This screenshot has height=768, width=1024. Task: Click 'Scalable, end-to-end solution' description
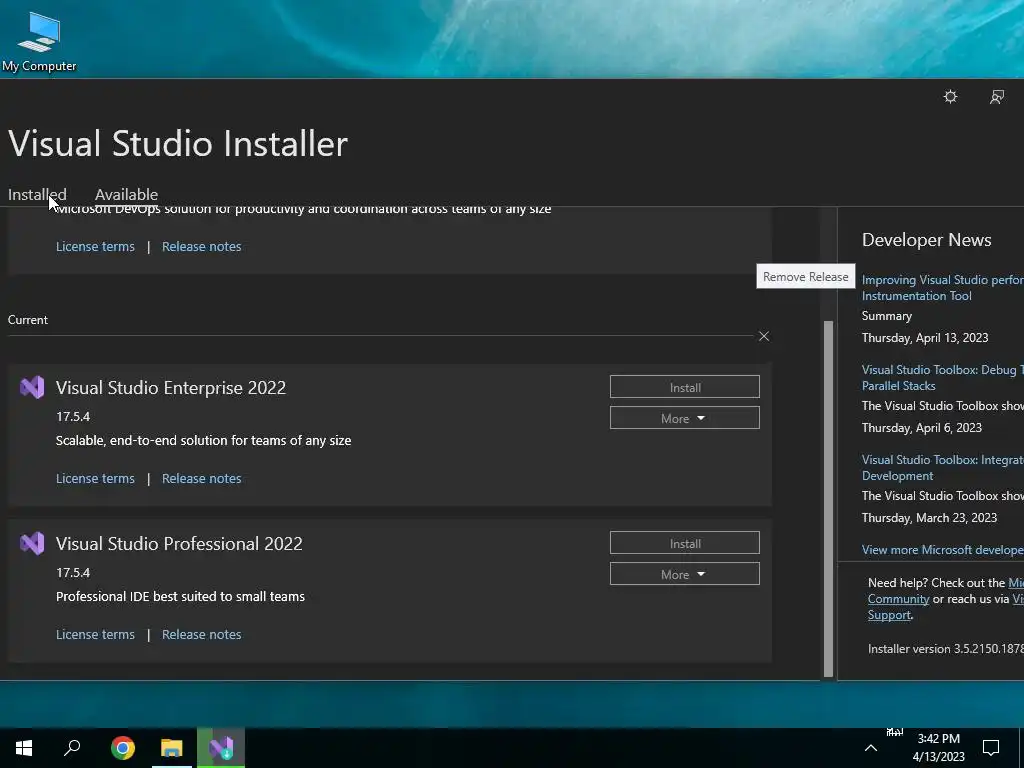coord(203,441)
